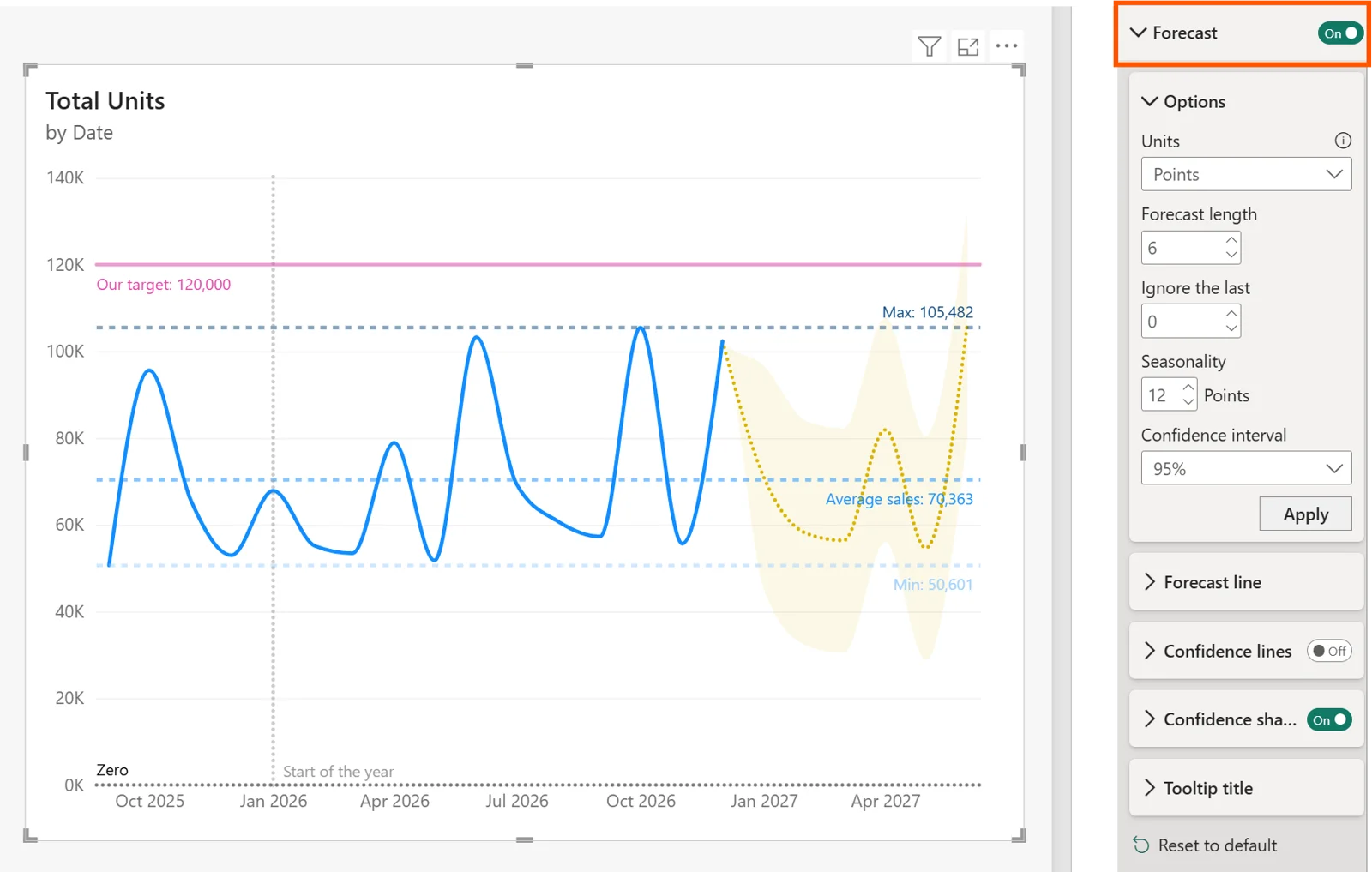Click the Reset to default icon
Viewport: 1372px width, 872px height.
1141,845
